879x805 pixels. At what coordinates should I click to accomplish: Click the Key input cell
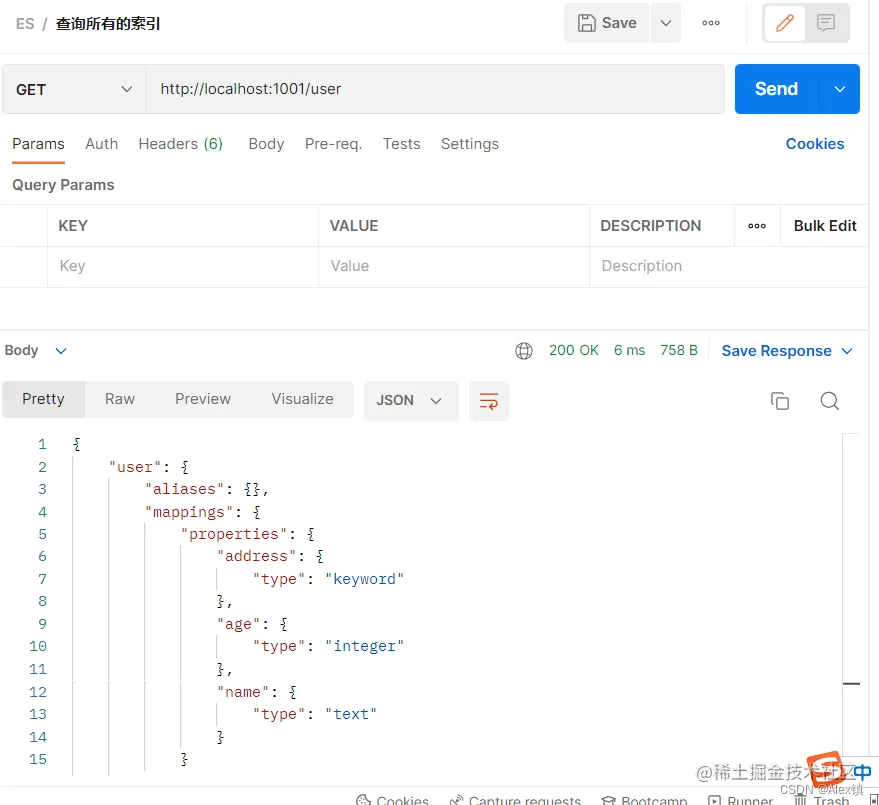click(183, 266)
